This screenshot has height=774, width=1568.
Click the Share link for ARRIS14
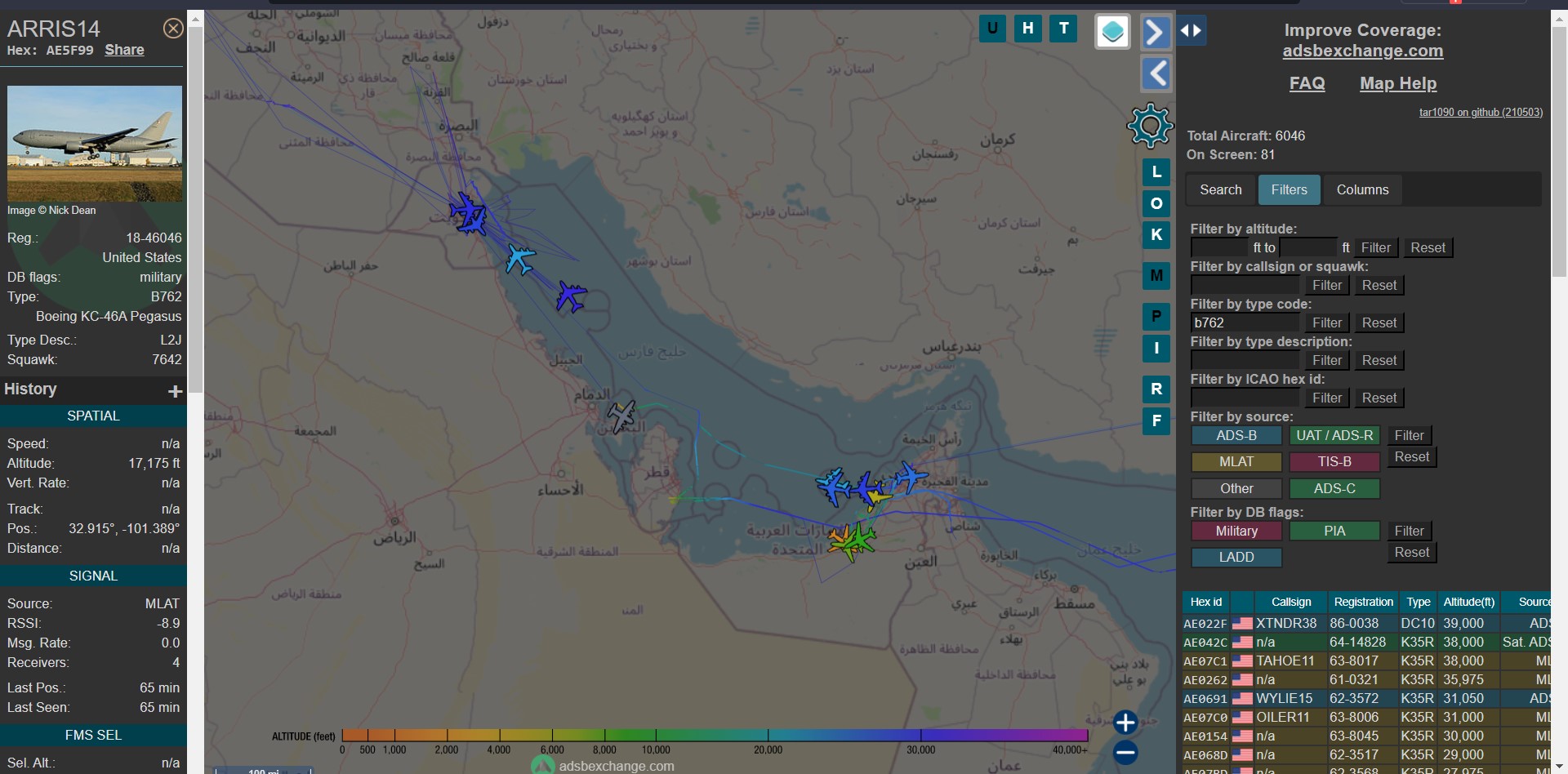[x=124, y=50]
